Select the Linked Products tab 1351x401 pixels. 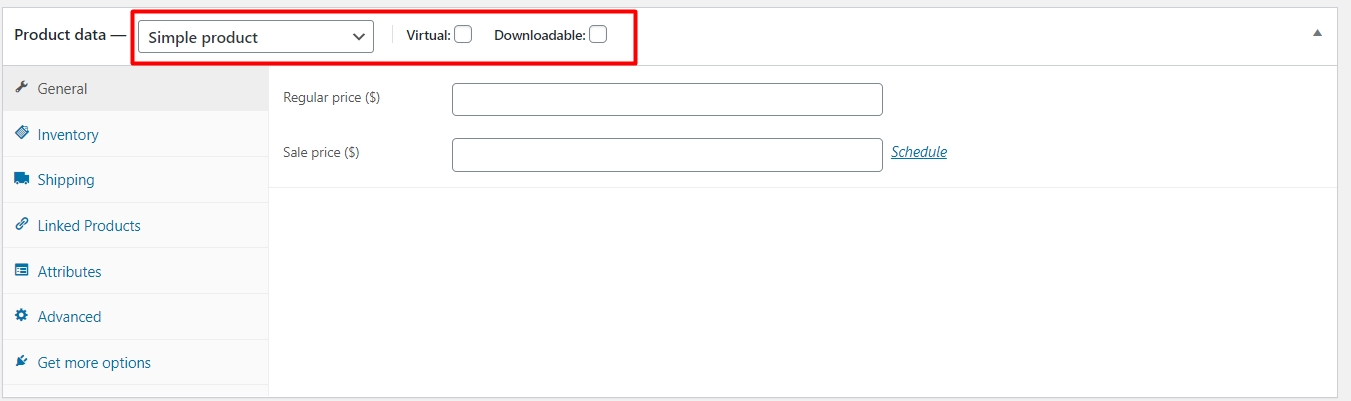coord(135,225)
